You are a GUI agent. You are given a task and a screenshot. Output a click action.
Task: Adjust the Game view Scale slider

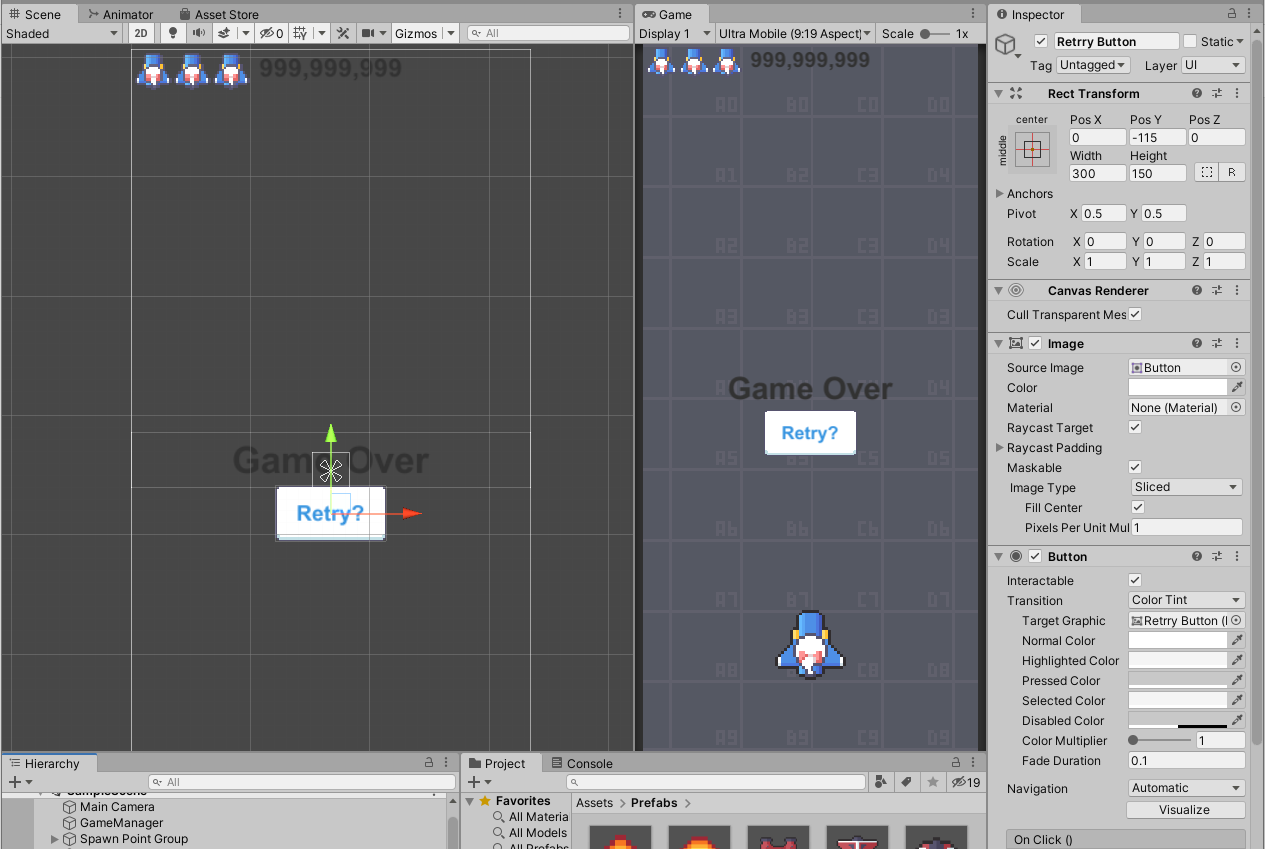pyautogui.click(x=933, y=33)
